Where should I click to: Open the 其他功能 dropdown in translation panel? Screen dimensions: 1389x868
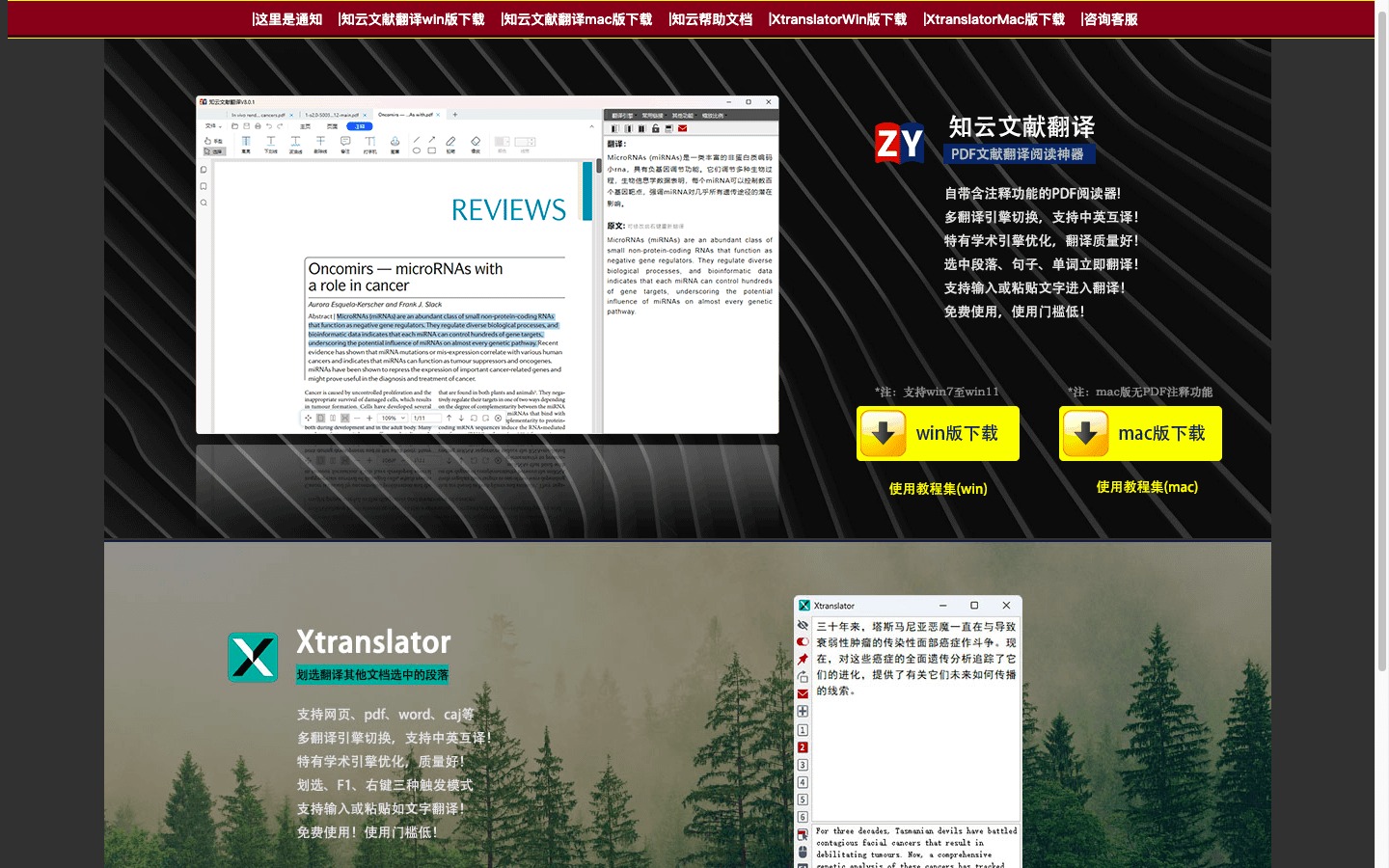click(684, 116)
